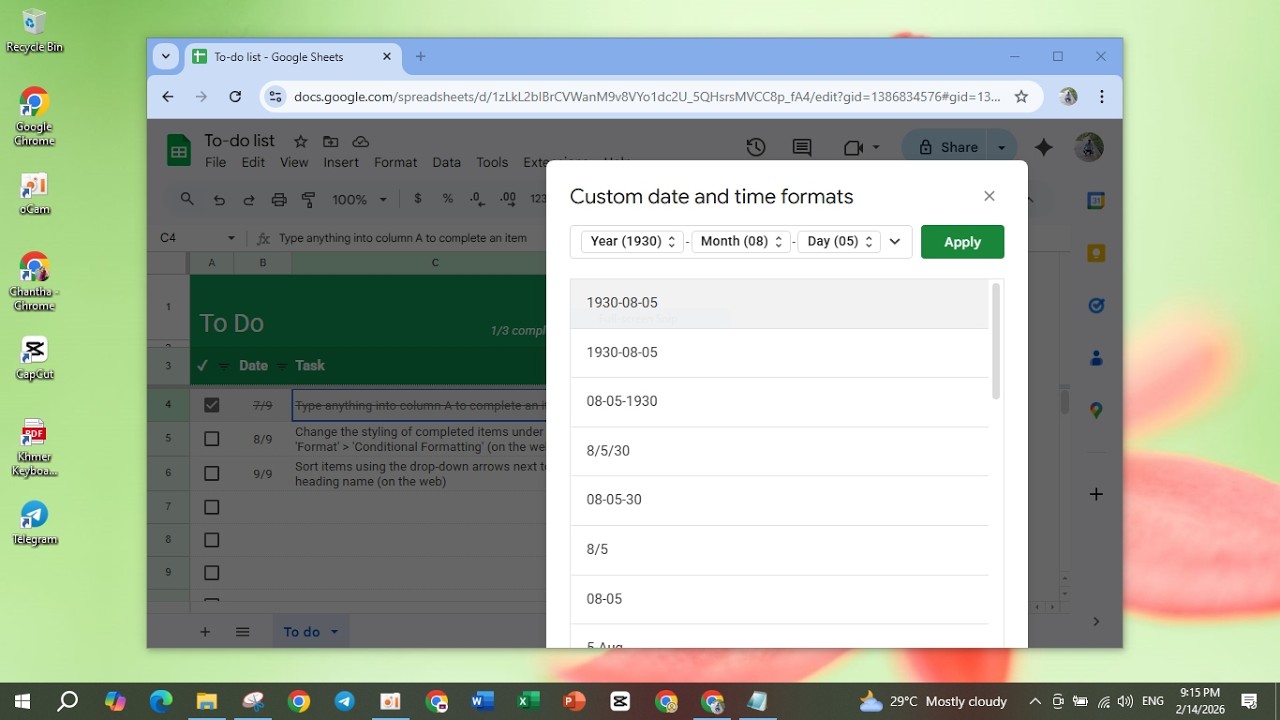Open version history clock icon
This screenshot has height=720, width=1280.
coord(756,147)
